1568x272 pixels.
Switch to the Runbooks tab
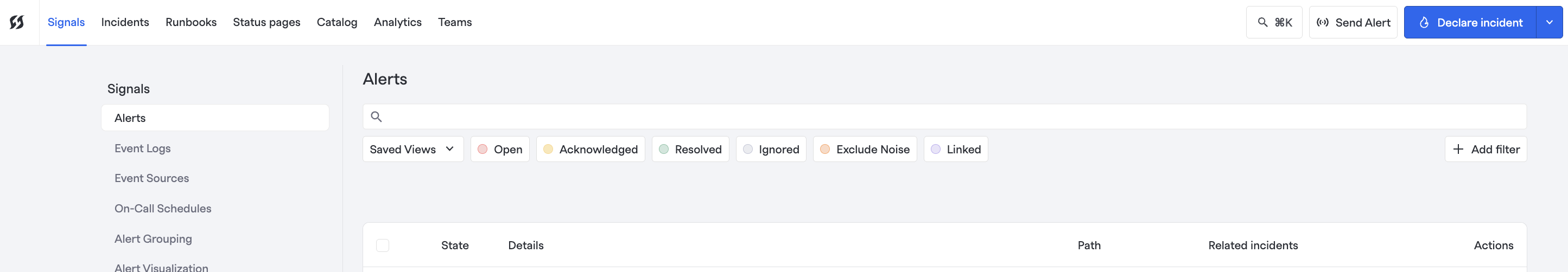click(191, 22)
